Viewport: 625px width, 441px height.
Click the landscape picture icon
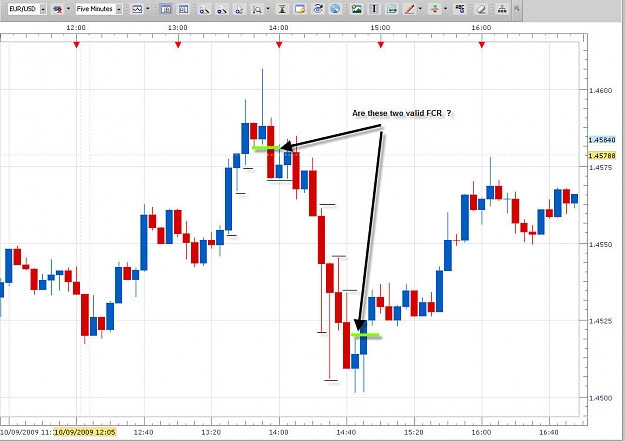coord(356,9)
